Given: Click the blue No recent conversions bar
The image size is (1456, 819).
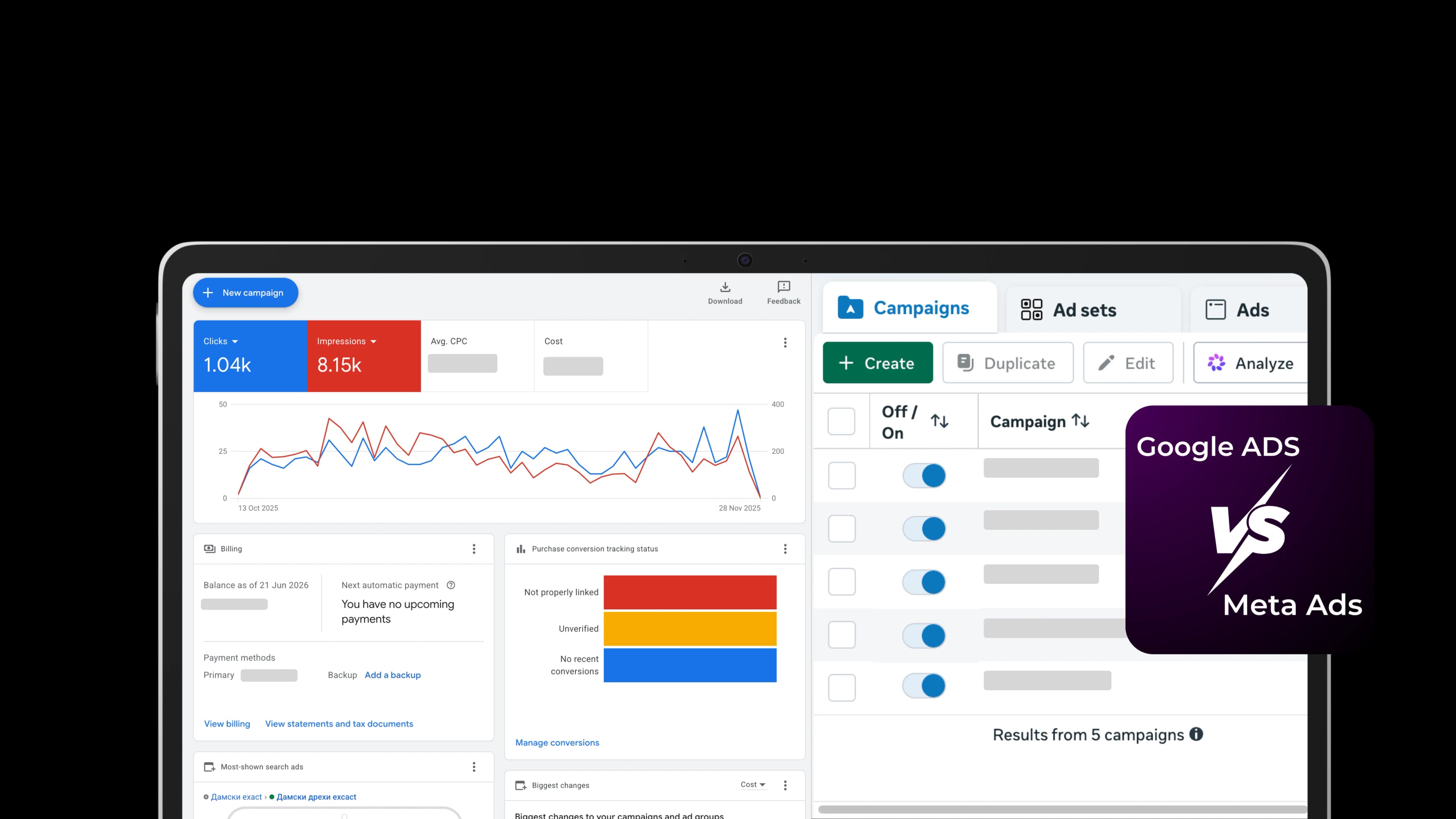Looking at the screenshot, I should pos(690,665).
